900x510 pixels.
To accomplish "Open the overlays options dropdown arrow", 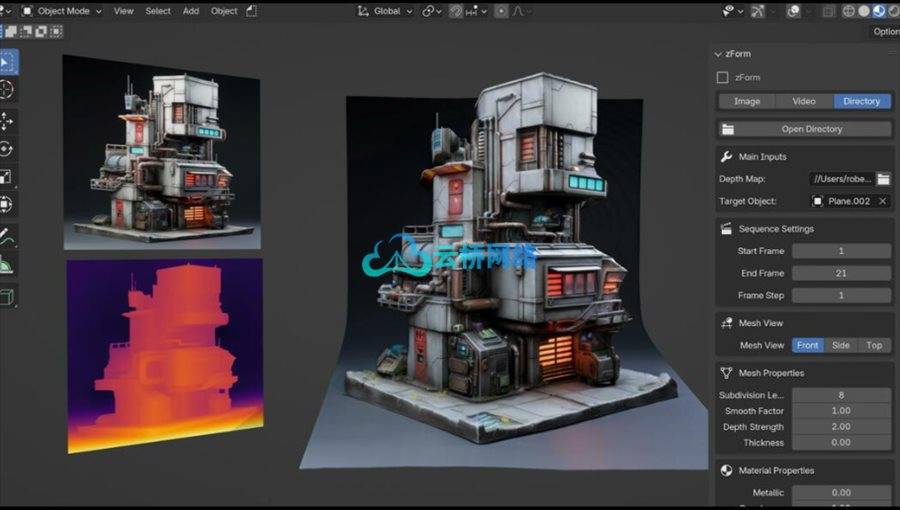I will point(808,11).
